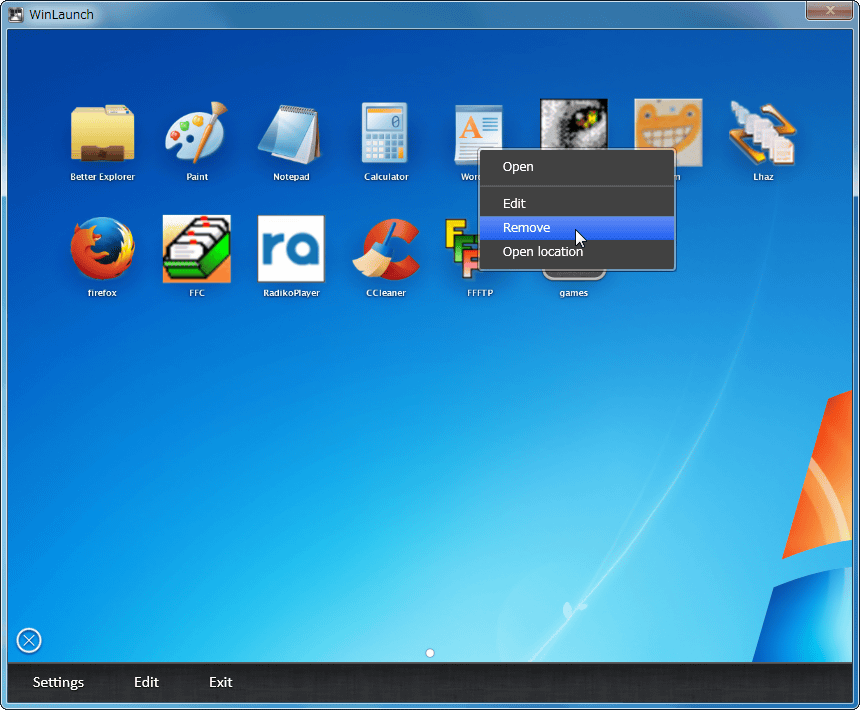Click the FFFTP icon
This screenshot has width=860, height=710.
[461, 247]
